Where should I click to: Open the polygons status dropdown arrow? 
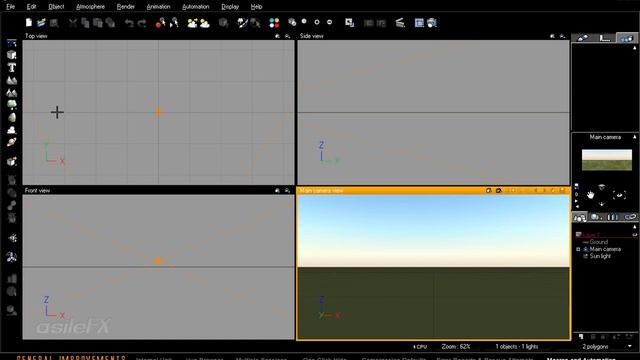[x=630, y=347]
